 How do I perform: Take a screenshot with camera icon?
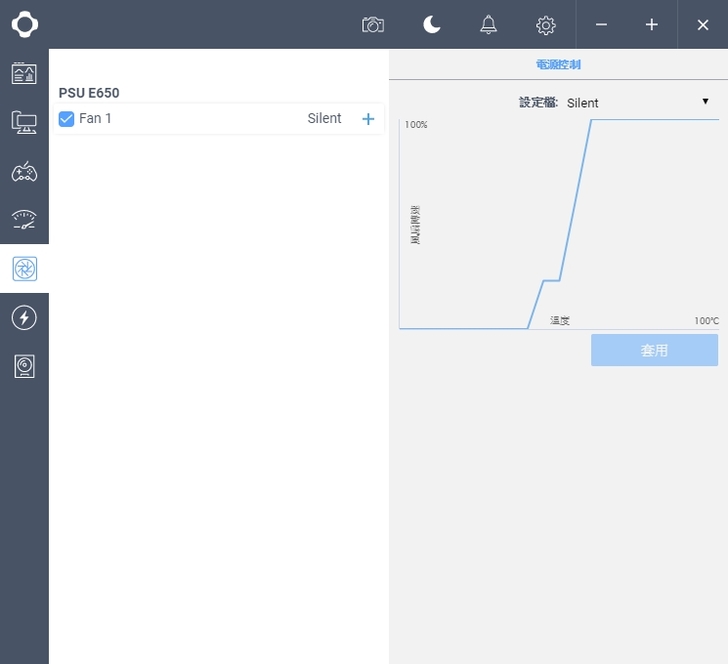click(x=373, y=25)
